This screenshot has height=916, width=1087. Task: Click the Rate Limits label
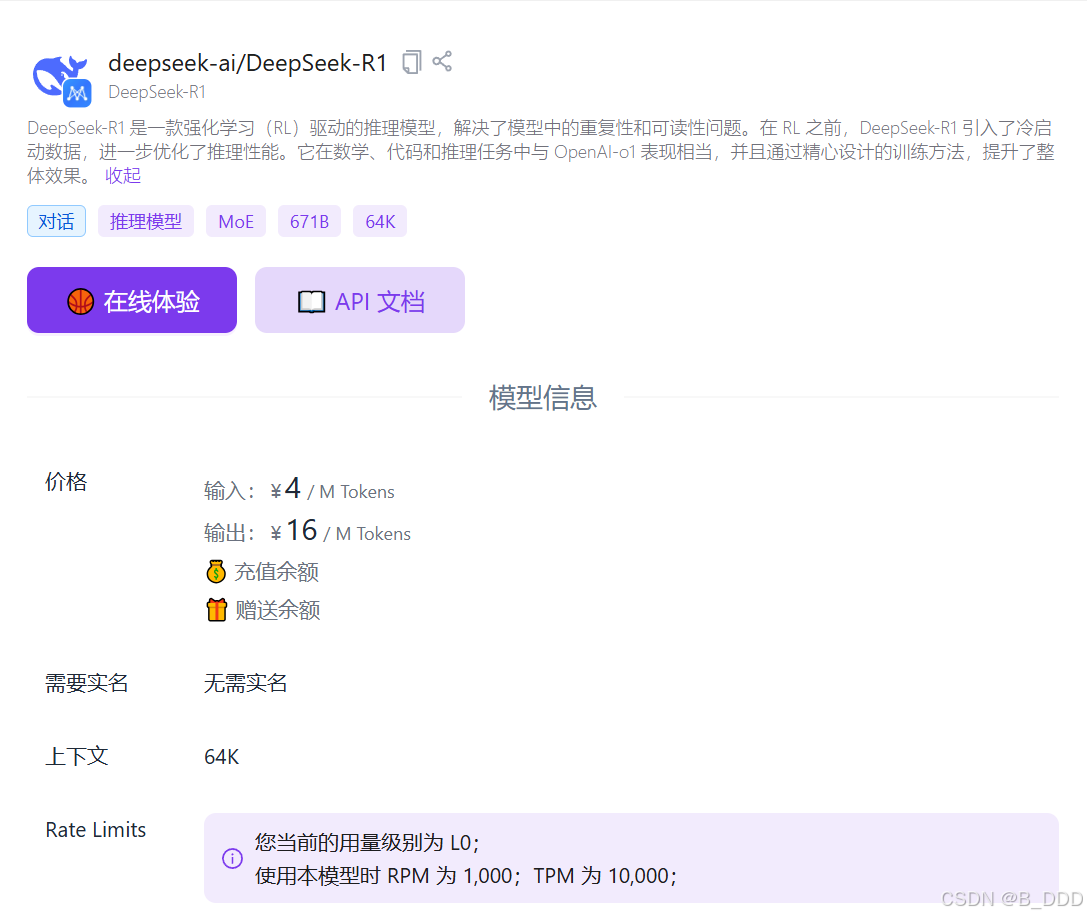tap(96, 829)
